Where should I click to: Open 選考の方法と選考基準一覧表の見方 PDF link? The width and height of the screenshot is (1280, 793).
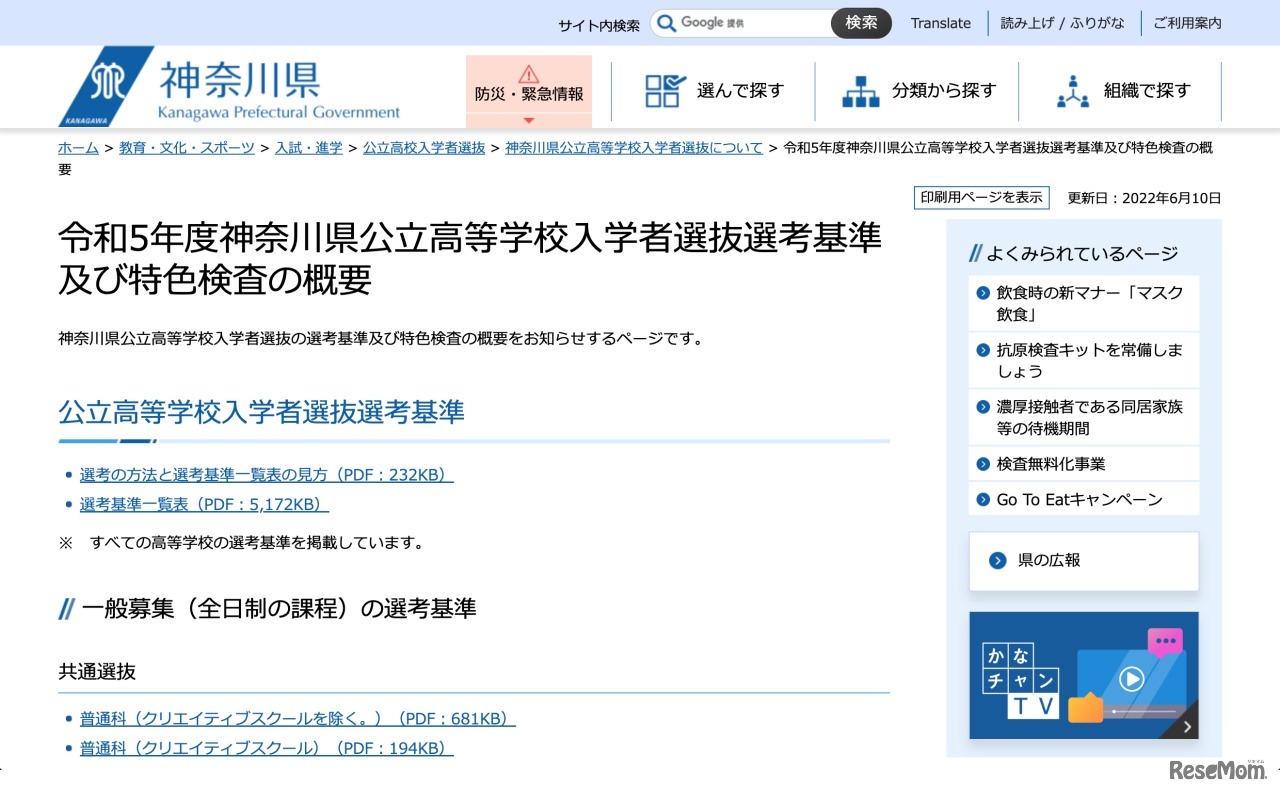coord(267,475)
